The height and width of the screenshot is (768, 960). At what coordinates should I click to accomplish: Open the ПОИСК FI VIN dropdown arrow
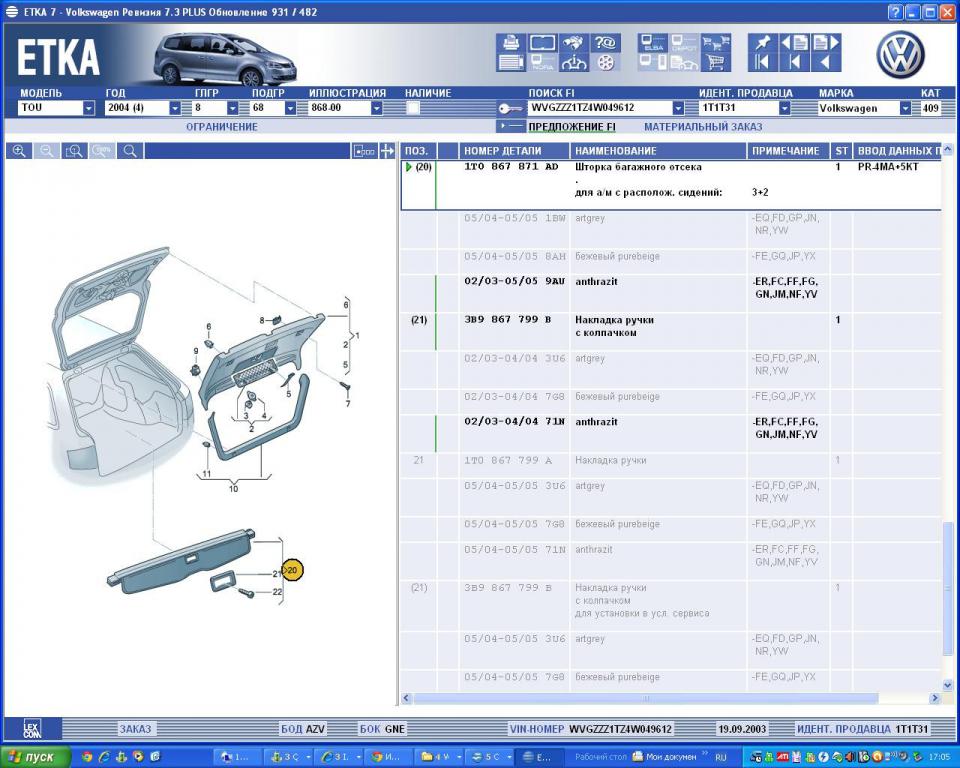point(678,108)
